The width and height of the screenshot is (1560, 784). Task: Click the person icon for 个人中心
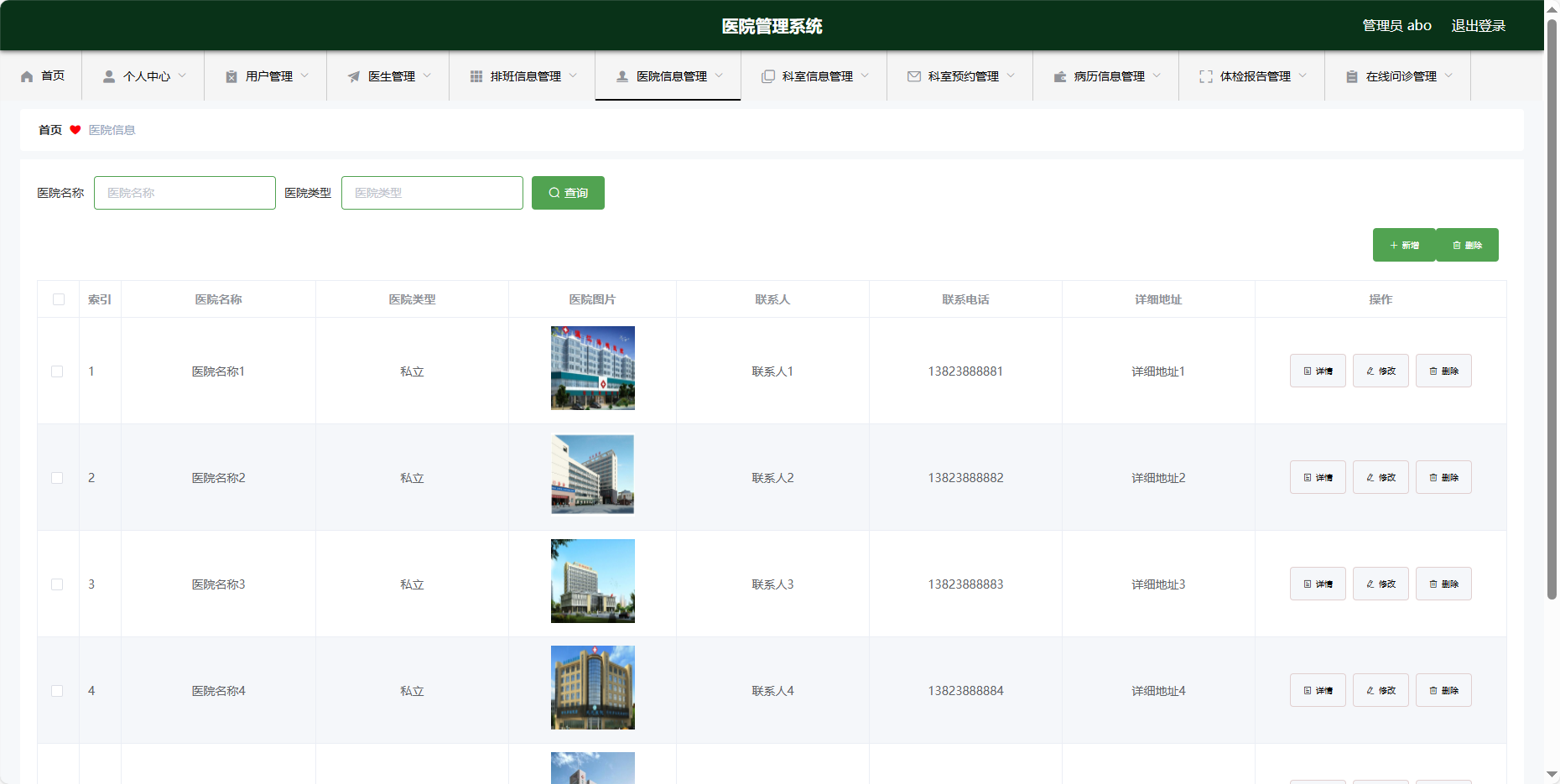pyautogui.click(x=109, y=76)
